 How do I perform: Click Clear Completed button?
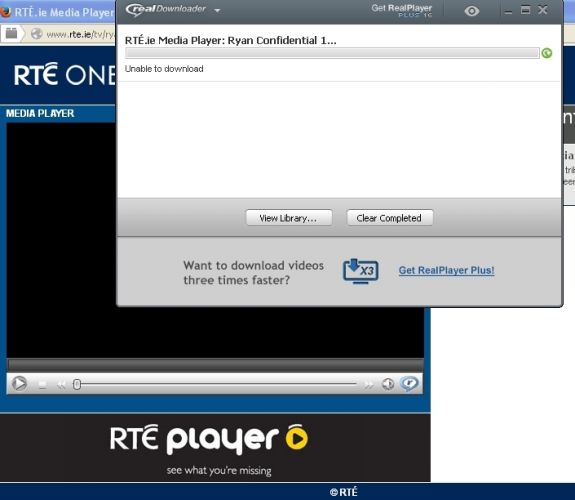(389, 218)
